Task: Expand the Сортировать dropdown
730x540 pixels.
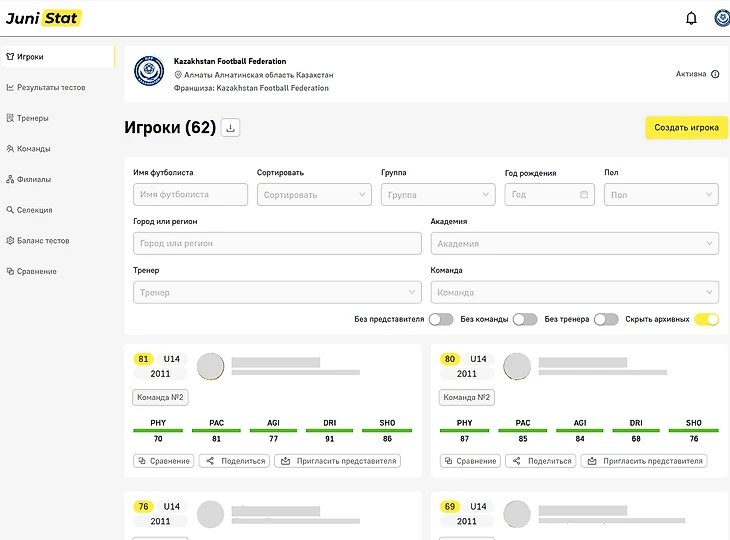Action: point(314,195)
